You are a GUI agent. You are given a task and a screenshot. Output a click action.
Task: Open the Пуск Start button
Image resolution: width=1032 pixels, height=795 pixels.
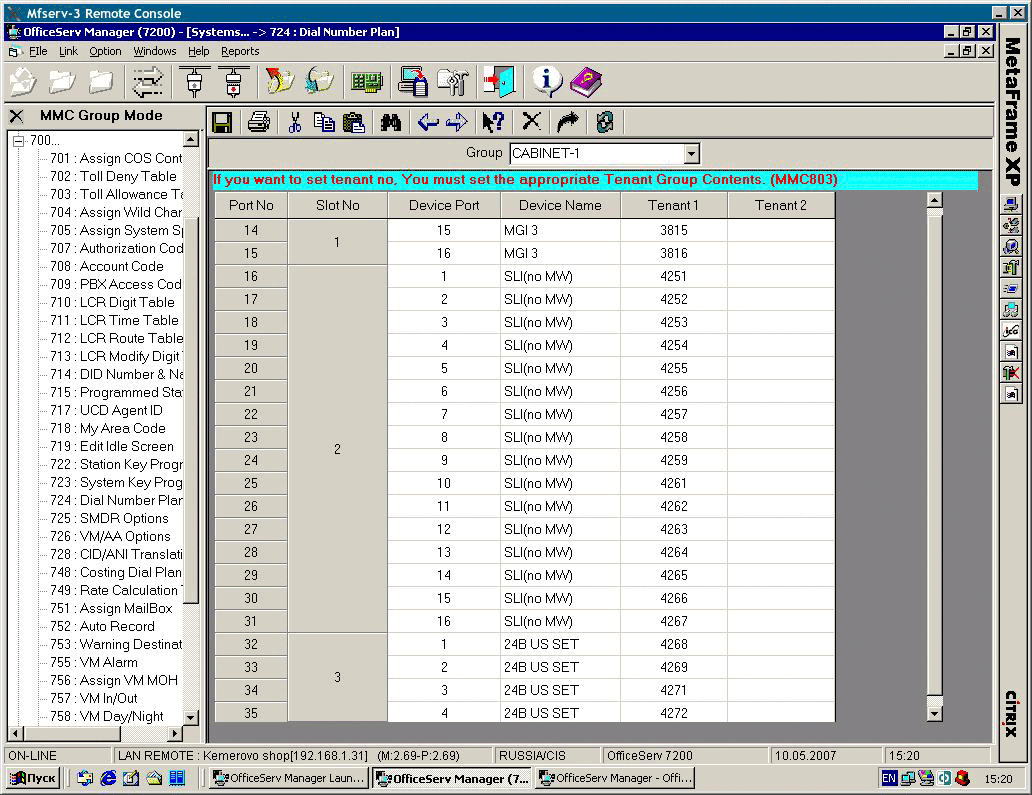(x=33, y=779)
